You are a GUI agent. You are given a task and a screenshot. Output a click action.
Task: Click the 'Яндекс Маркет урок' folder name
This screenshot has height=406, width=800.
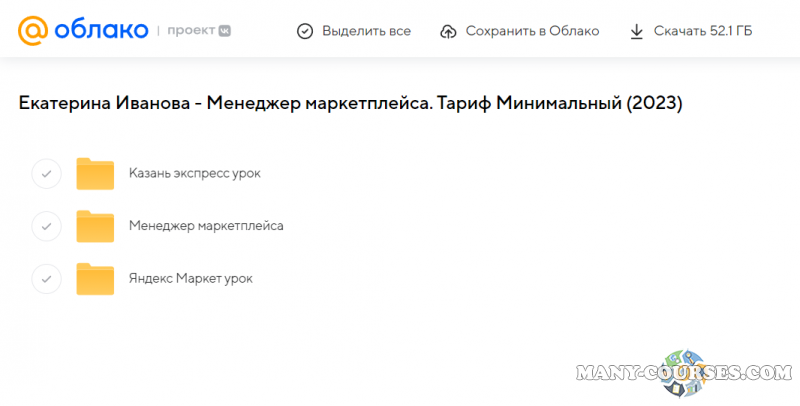pyautogui.click(x=190, y=278)
